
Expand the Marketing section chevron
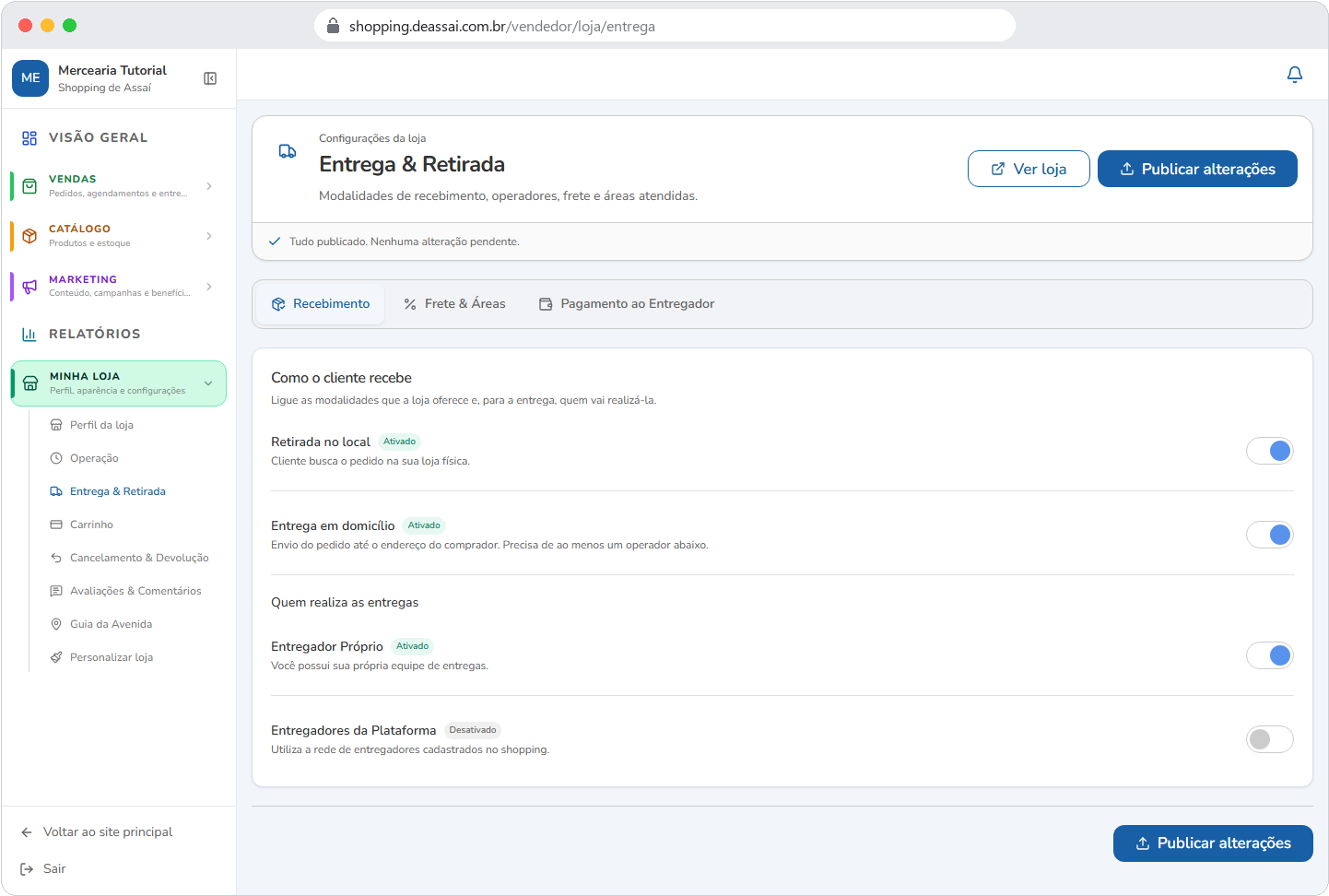point(209,287)
